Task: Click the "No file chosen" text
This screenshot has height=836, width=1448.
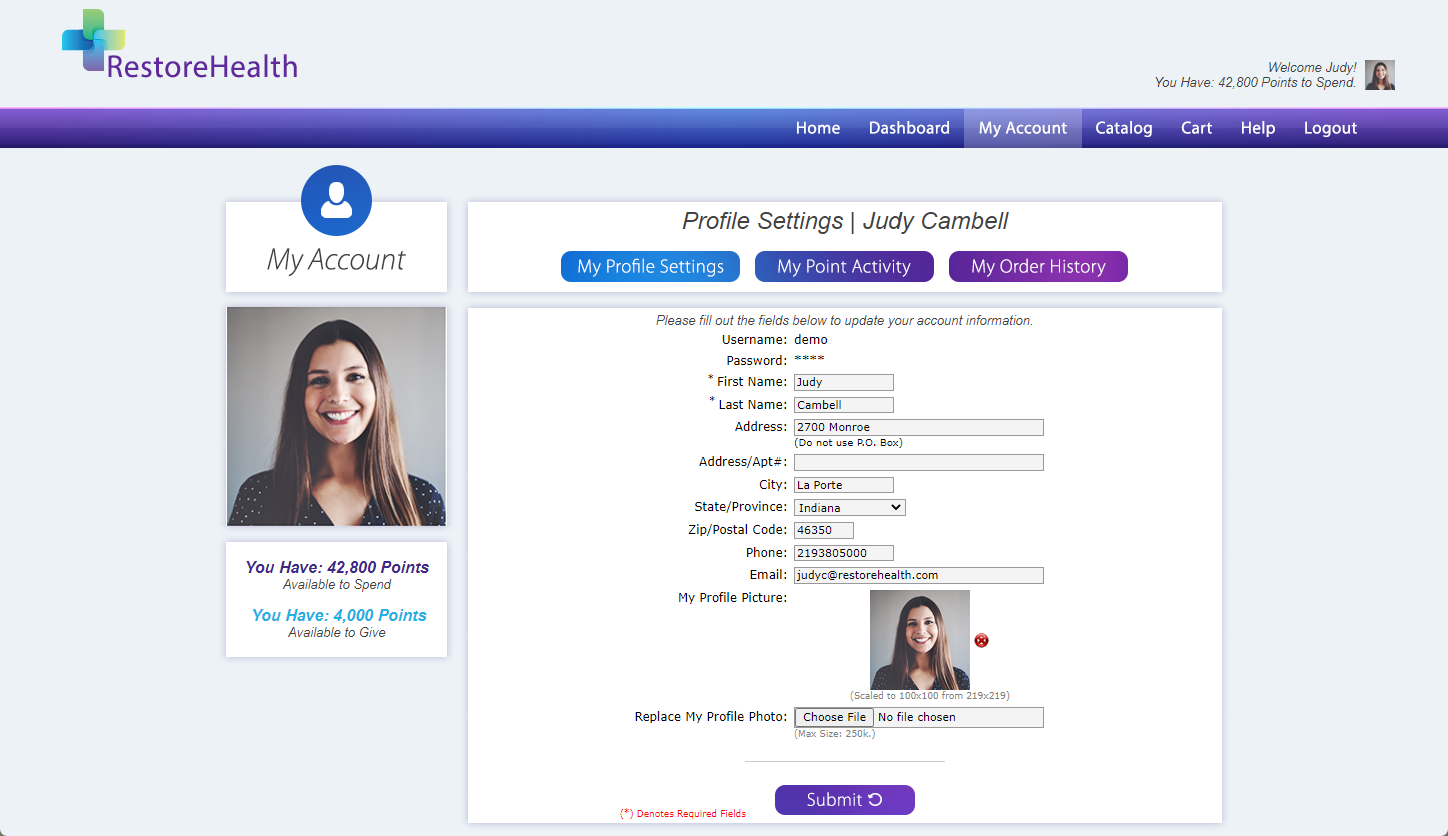Action: click(917, 717)
